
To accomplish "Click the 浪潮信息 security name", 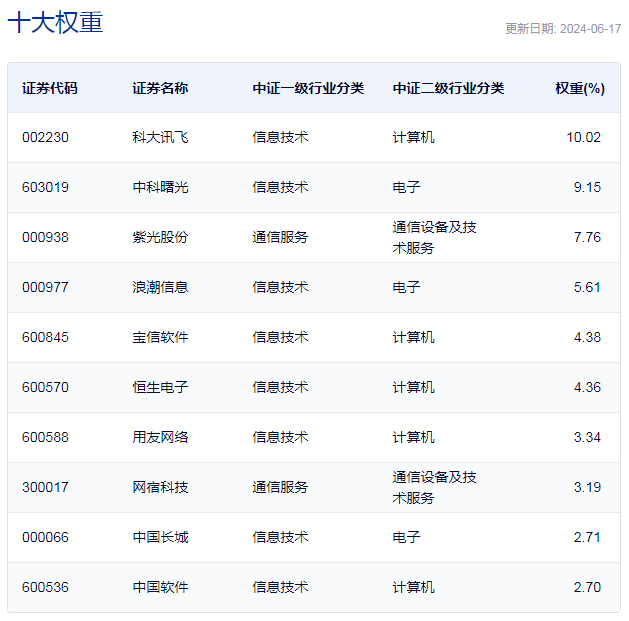I will tap(160, 287).
